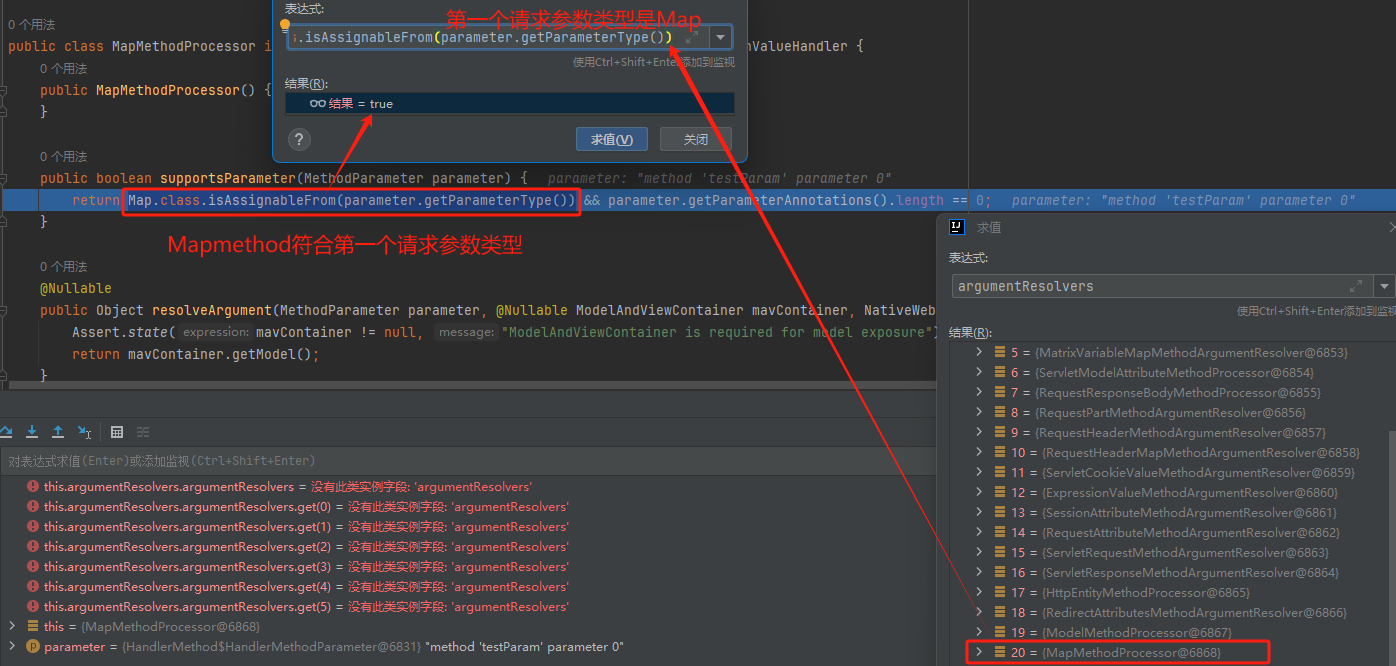Click error icon of argumentResolvers.get(5) watch
The image size is (1396, 666).
[x=33, y=607]
